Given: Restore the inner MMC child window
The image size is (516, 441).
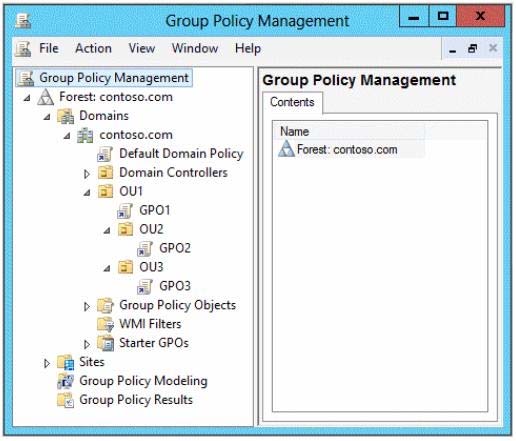Looking at the screenshot, I should [472, 49].
